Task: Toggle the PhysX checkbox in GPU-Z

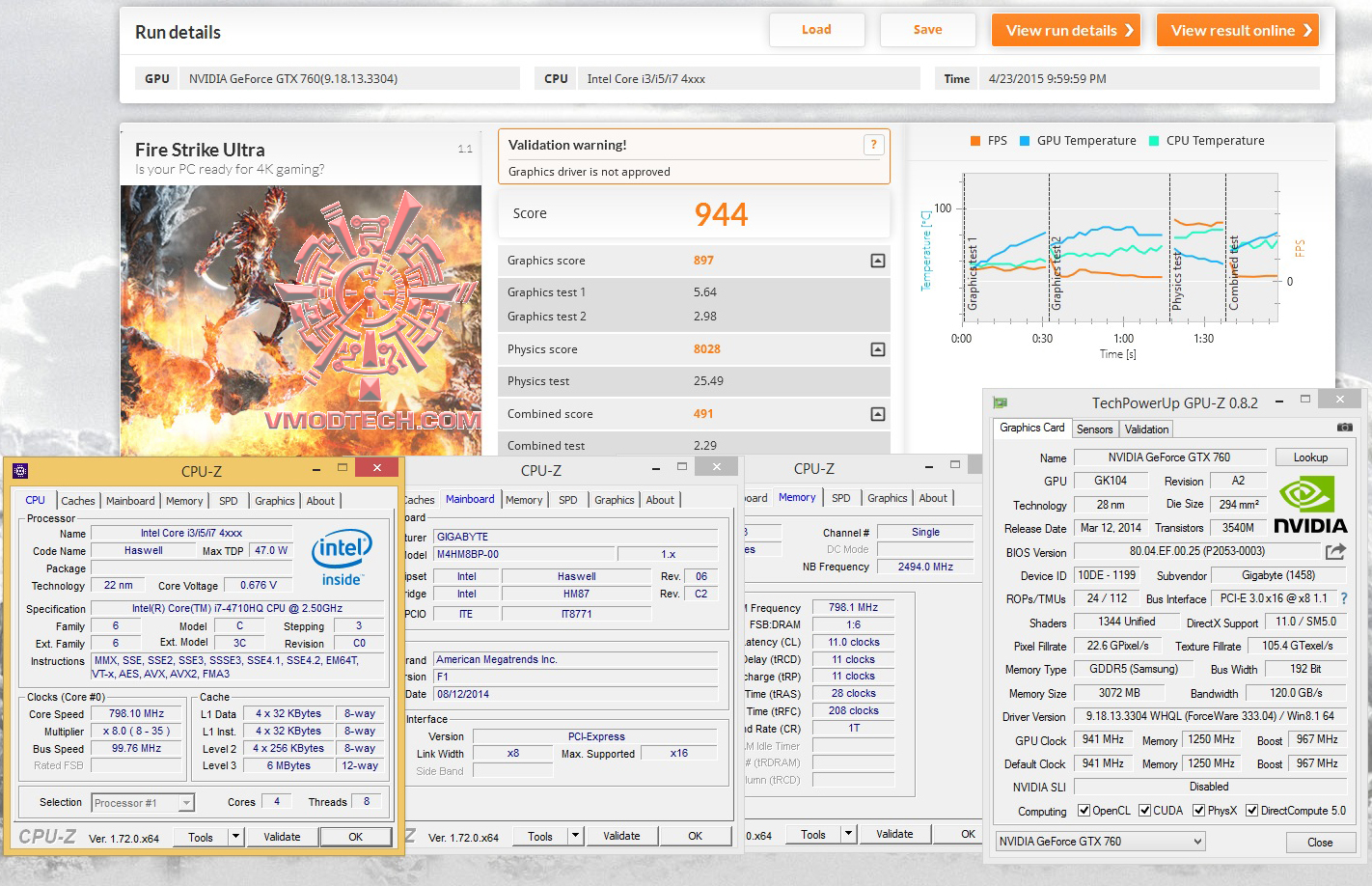Action: click(x=1199, y=811)
